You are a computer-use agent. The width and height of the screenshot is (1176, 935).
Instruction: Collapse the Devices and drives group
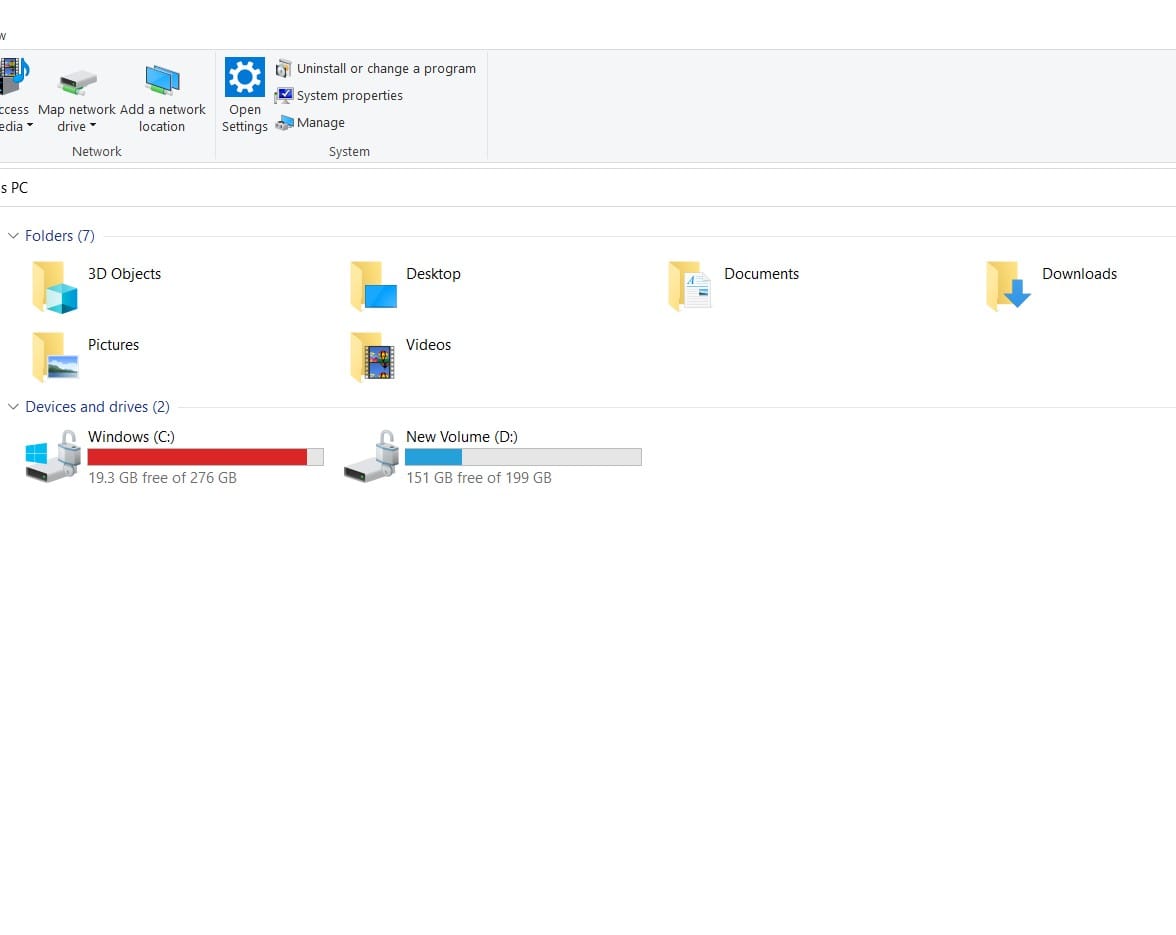[x=13, y=407]
